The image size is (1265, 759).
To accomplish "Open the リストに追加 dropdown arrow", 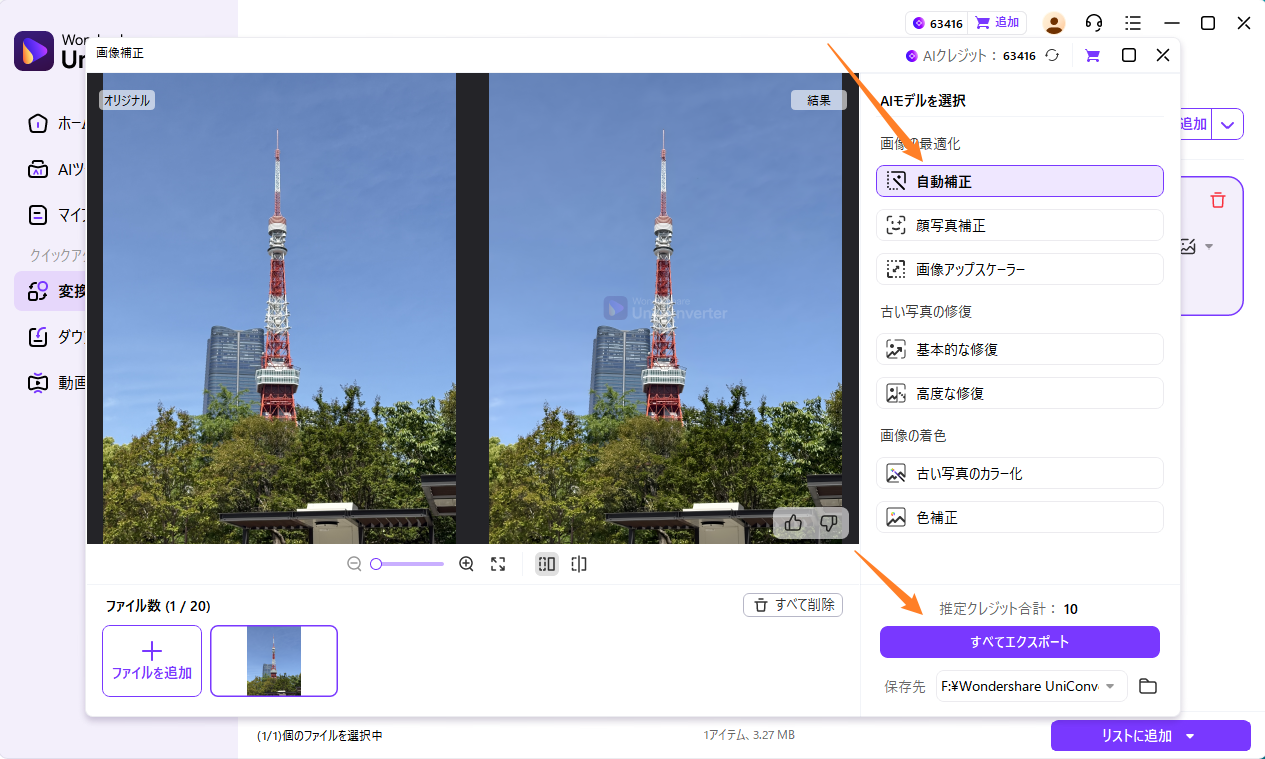I will coord(1190,736).
